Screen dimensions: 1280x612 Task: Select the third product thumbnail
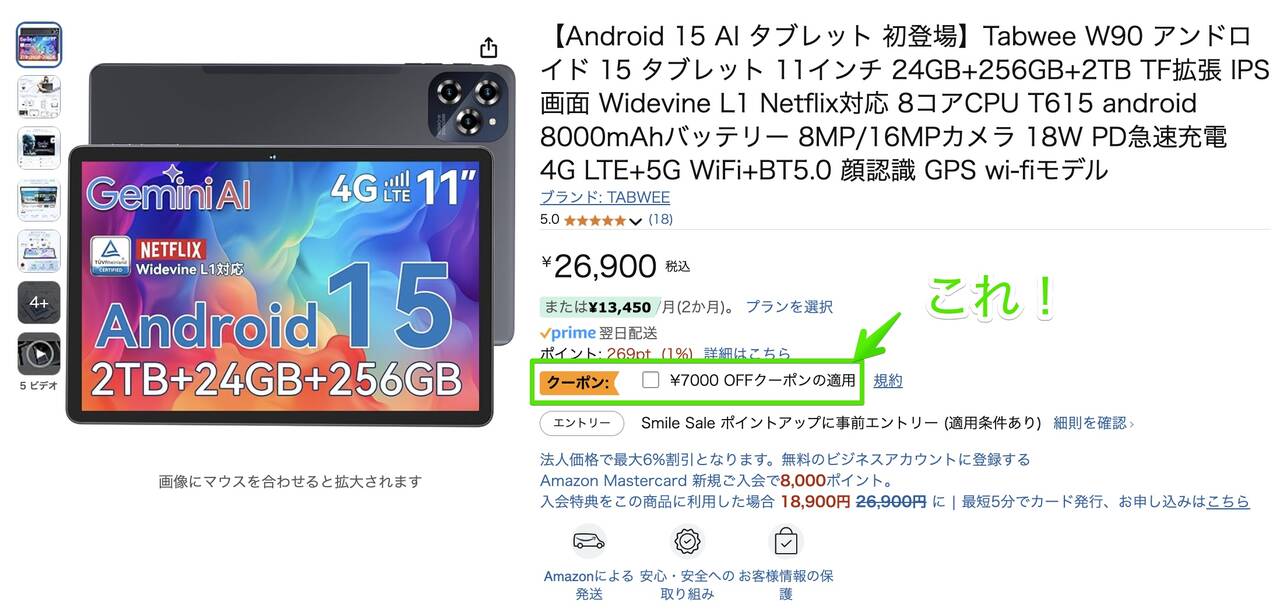tap(39, 148)
